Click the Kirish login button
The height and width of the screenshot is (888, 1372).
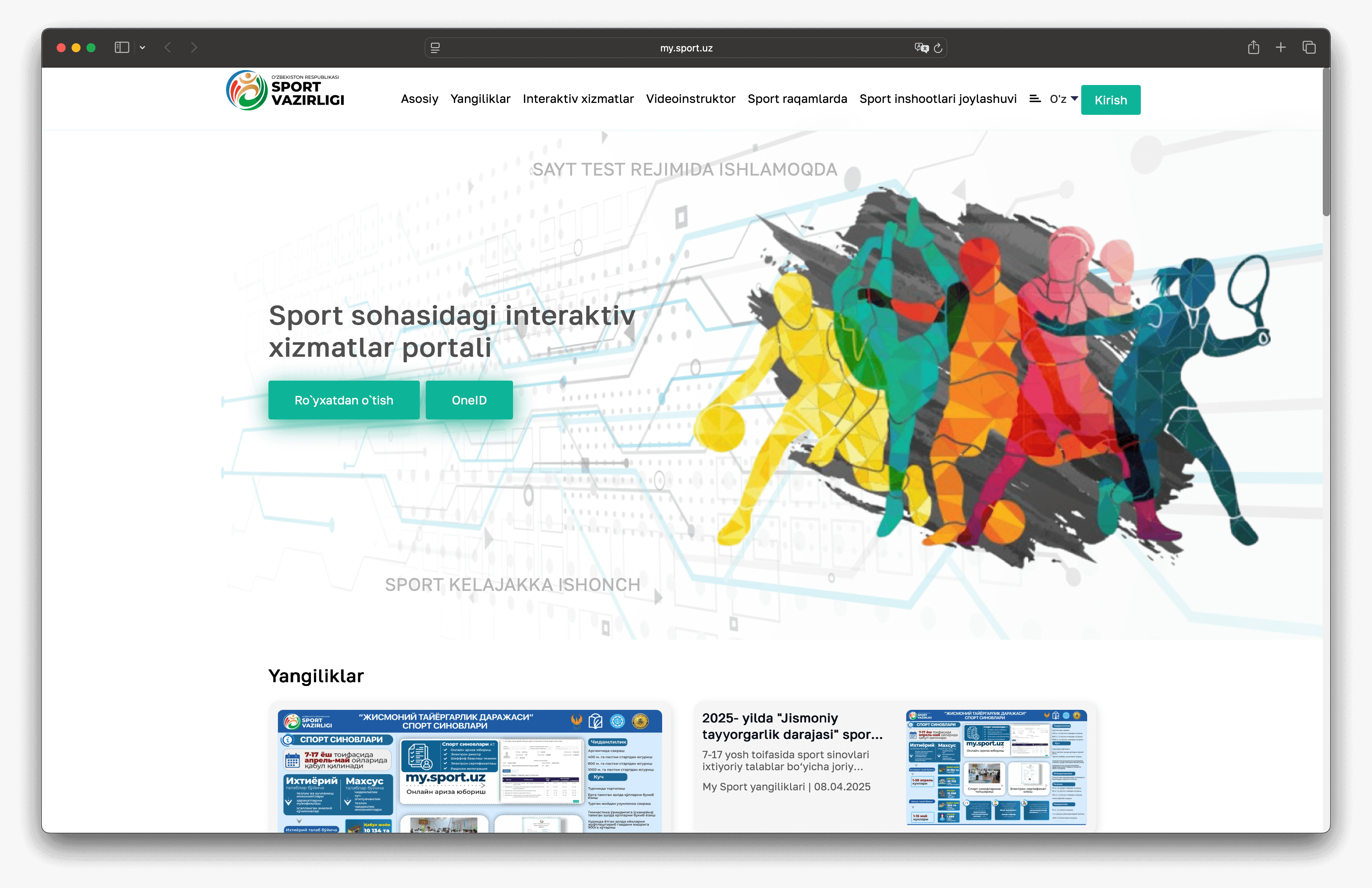point(1110,100)
